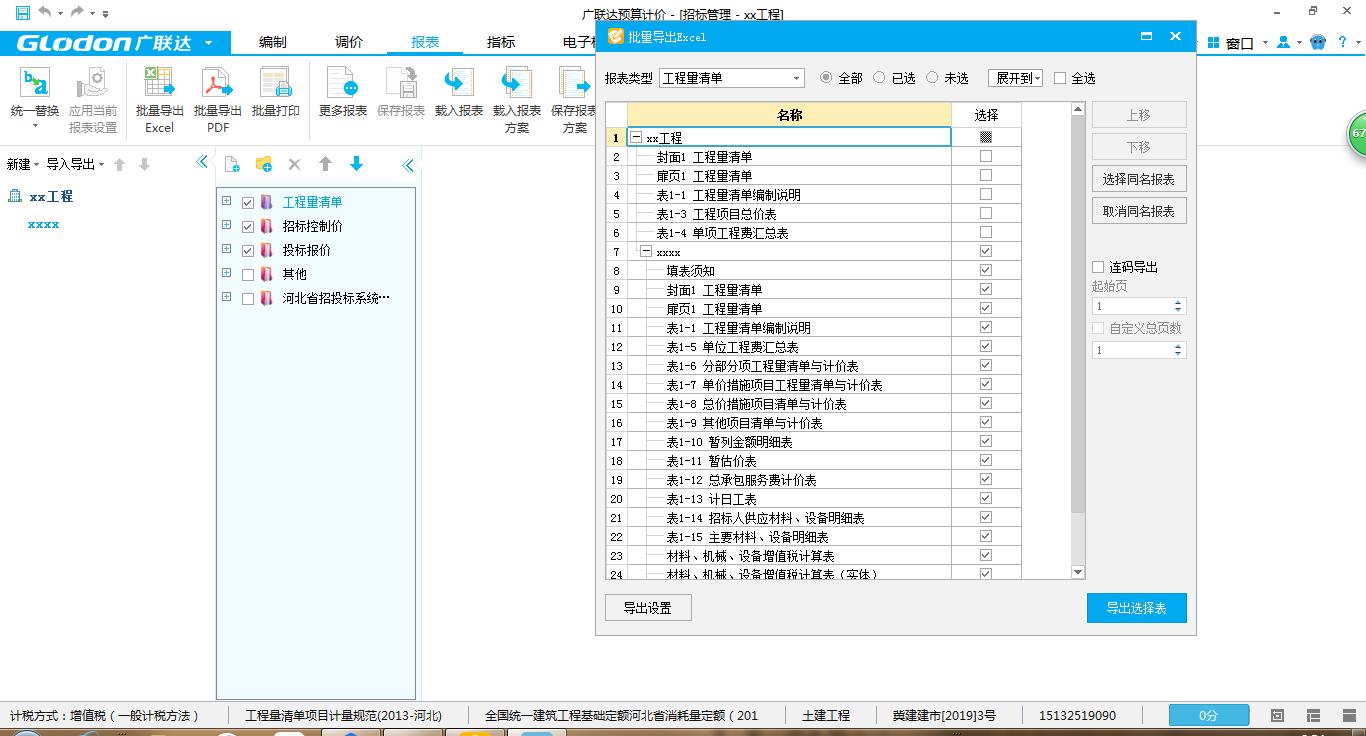The width and height of the screenshot is (1366, 736).
Task: Select the 已选 radio button
Action: coord(880,77)
